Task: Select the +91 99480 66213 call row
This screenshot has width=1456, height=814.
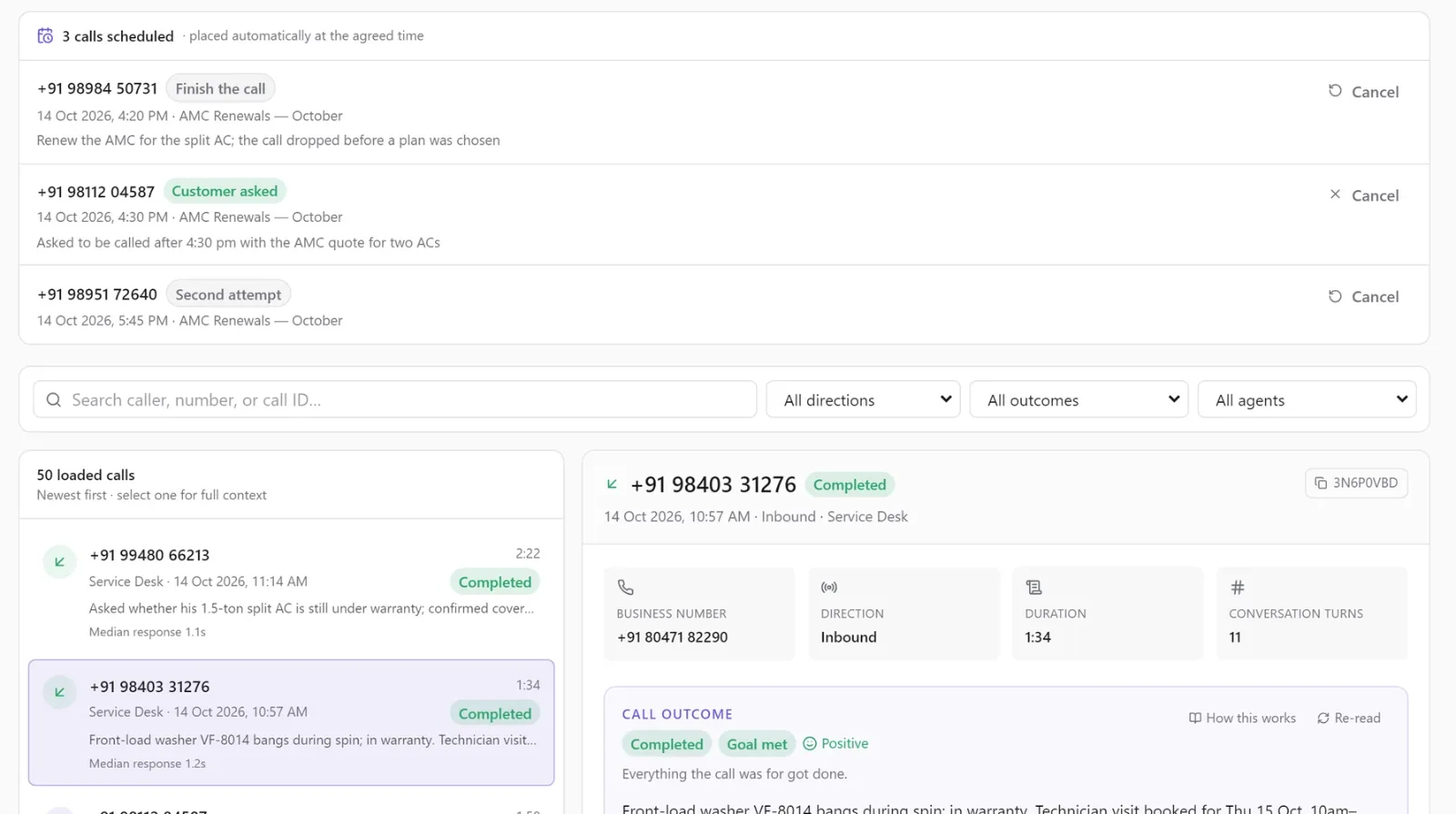Action: coord(291,592)
